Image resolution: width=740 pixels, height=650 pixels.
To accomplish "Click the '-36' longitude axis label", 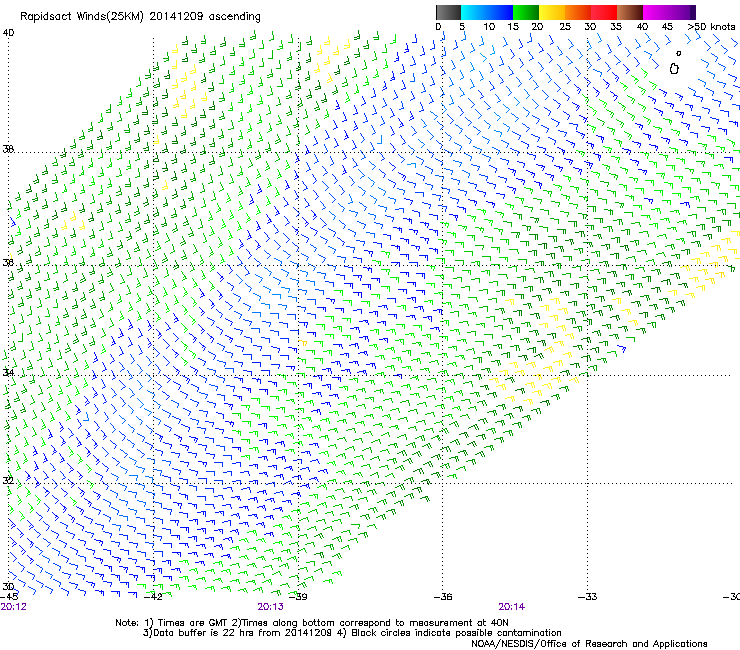I will [443, 597].
